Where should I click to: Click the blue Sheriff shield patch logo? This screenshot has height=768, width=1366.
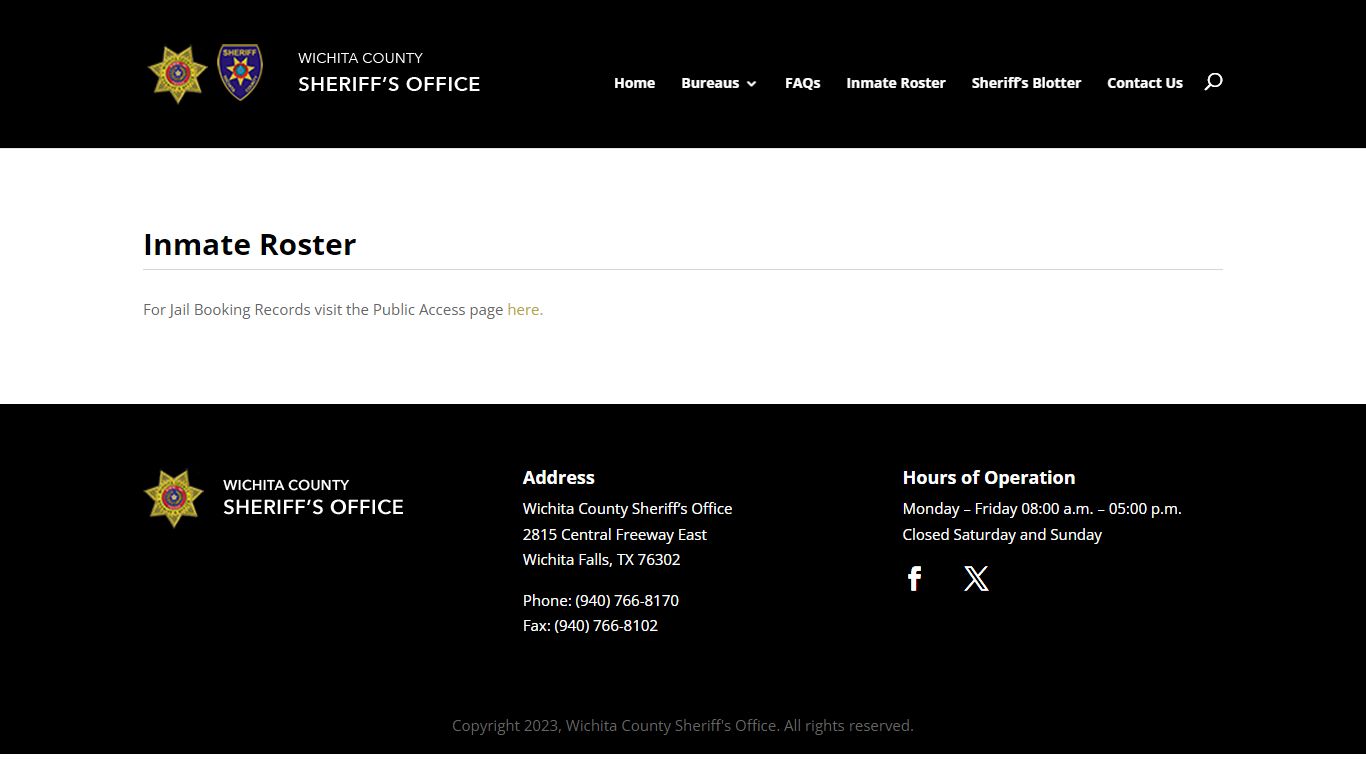coord(240,72)
